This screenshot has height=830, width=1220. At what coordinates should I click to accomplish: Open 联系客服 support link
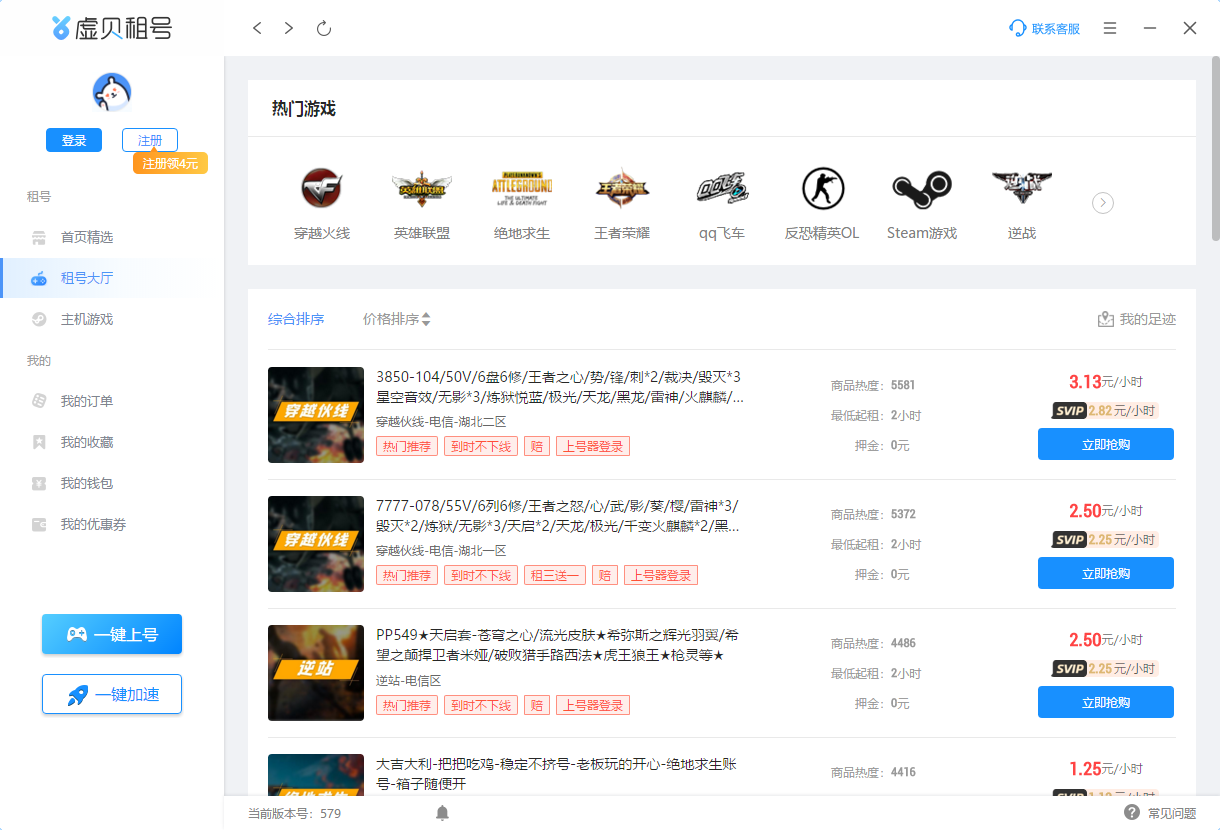(x=1045, y=29)
